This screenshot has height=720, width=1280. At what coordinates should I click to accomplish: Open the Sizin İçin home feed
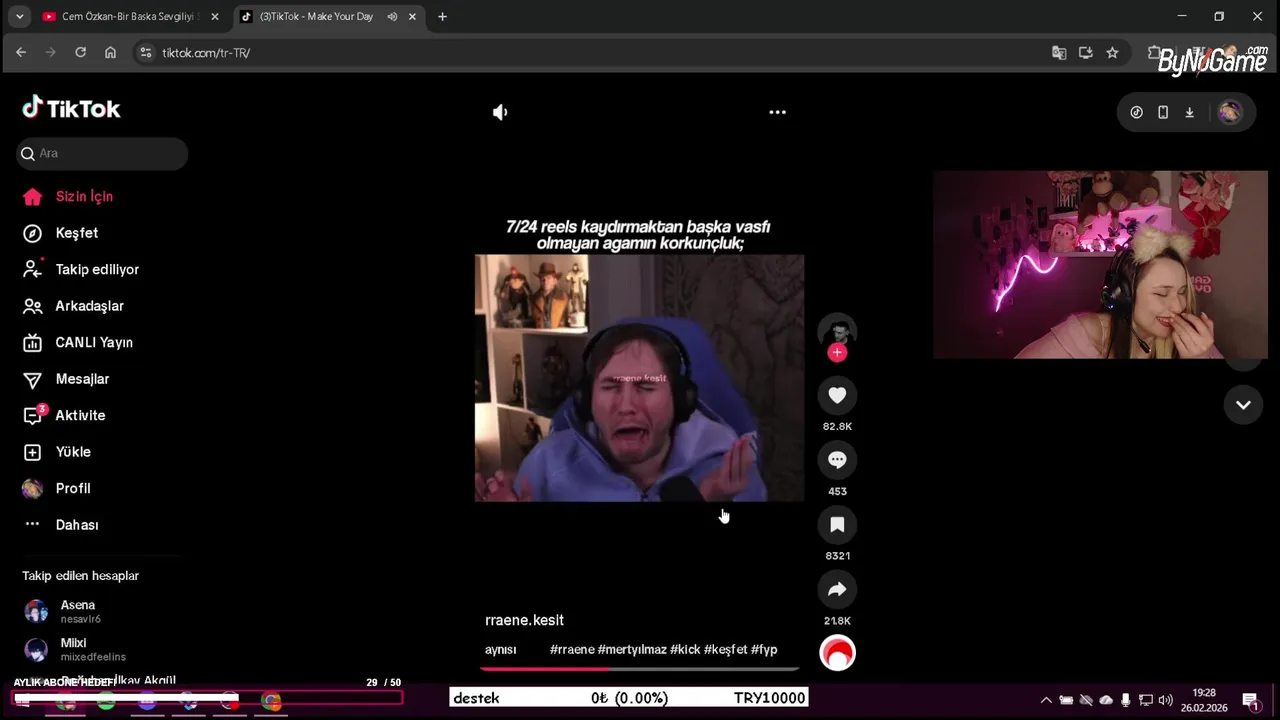[68, 197]
